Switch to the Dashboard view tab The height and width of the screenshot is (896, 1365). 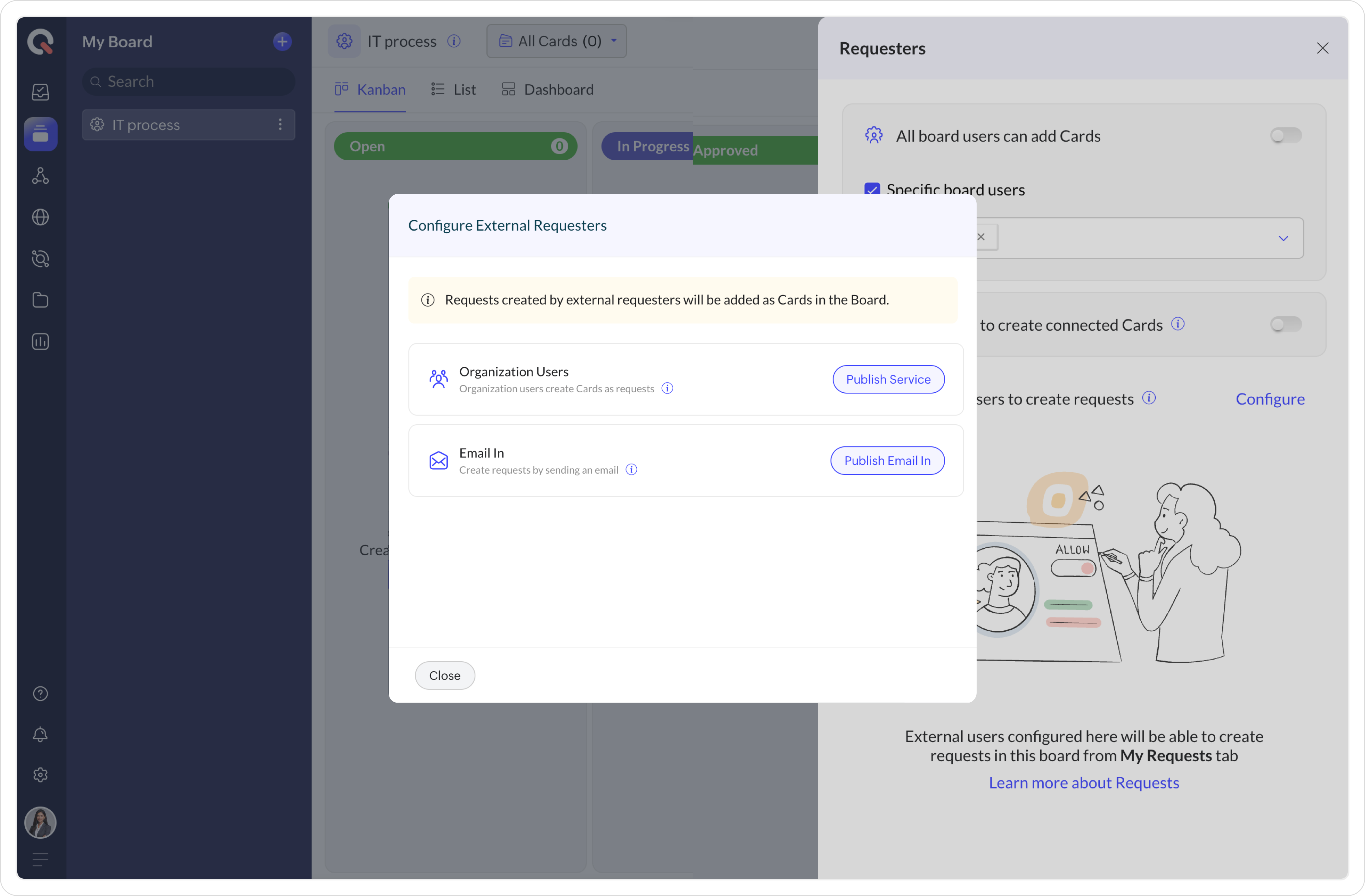click(548, 89)
